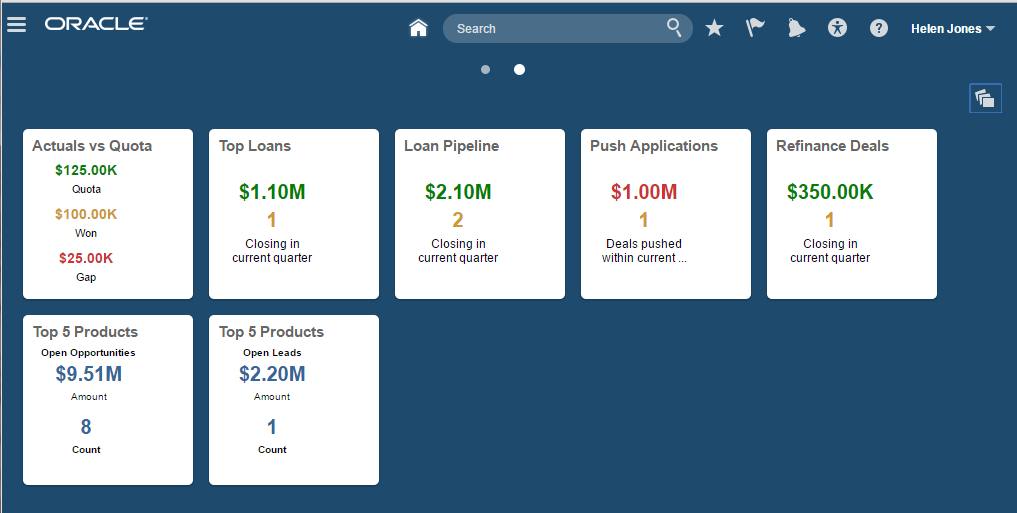The image size is (1017, 513).
Task: Click inside the Search field
Action: [555, 28]
